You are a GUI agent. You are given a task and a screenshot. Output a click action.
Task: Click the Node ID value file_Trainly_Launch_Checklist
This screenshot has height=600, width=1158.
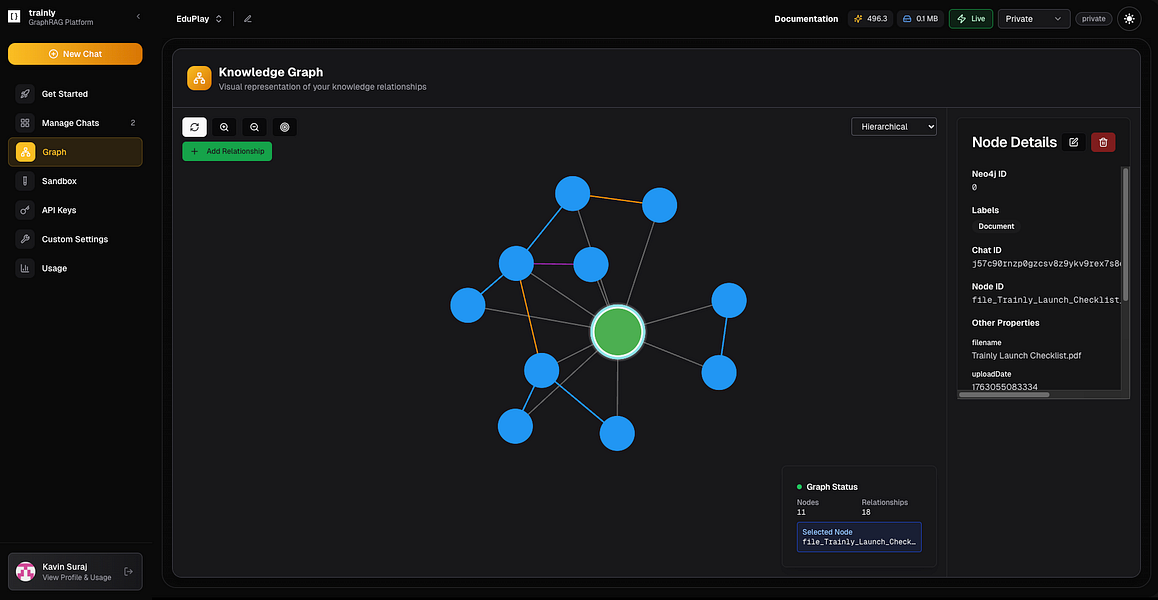(x=1046, y=300)
